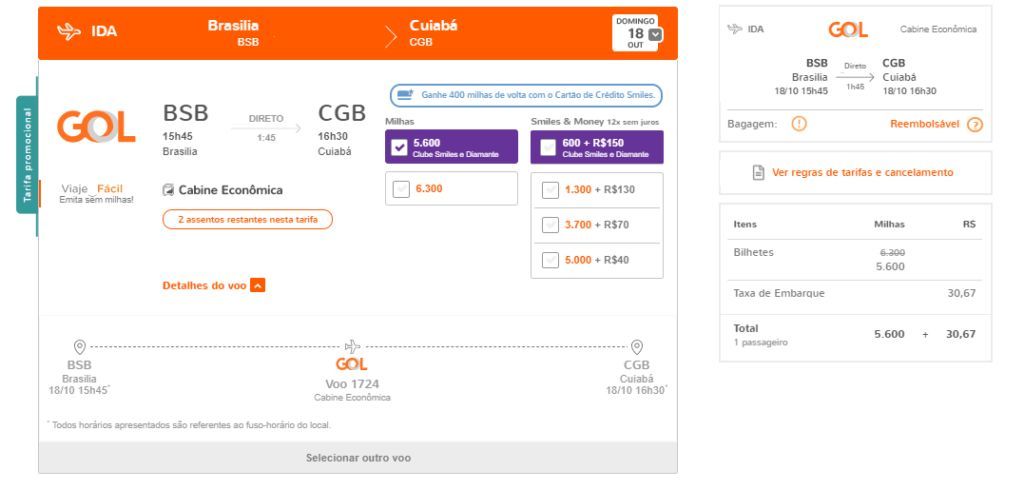
Task: Select the 1.300 + R$130 fare option
Action: pyautogui.click(x=551, y=189)
